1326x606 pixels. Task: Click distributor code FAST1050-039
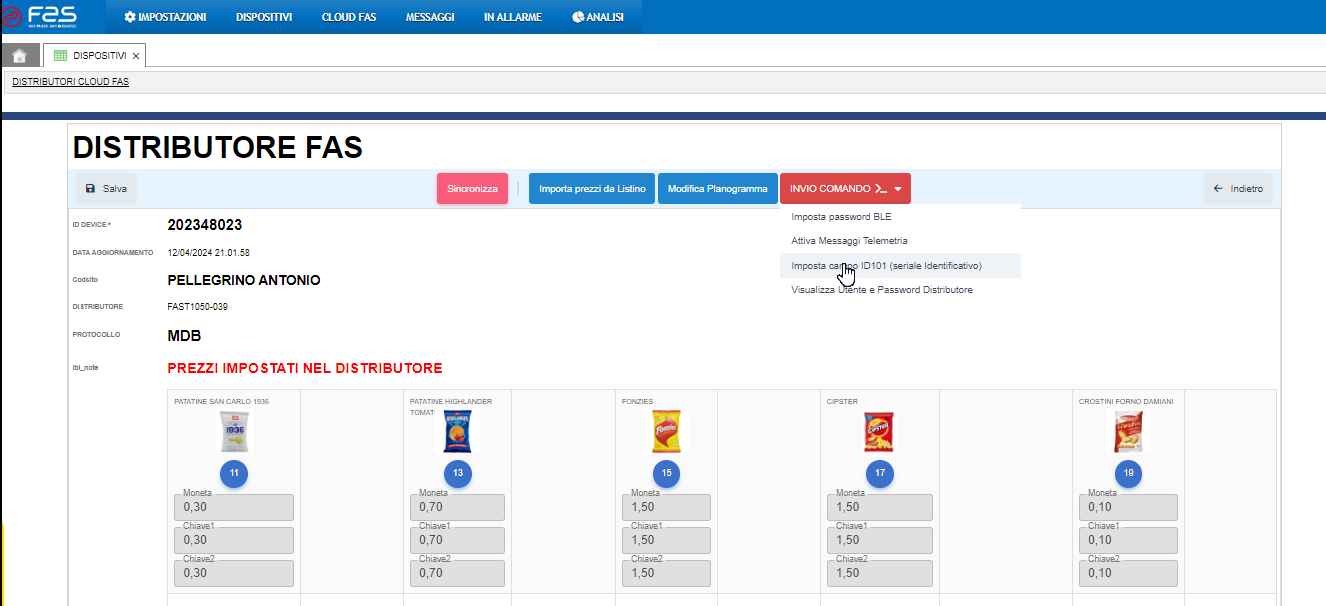point(198,306)
